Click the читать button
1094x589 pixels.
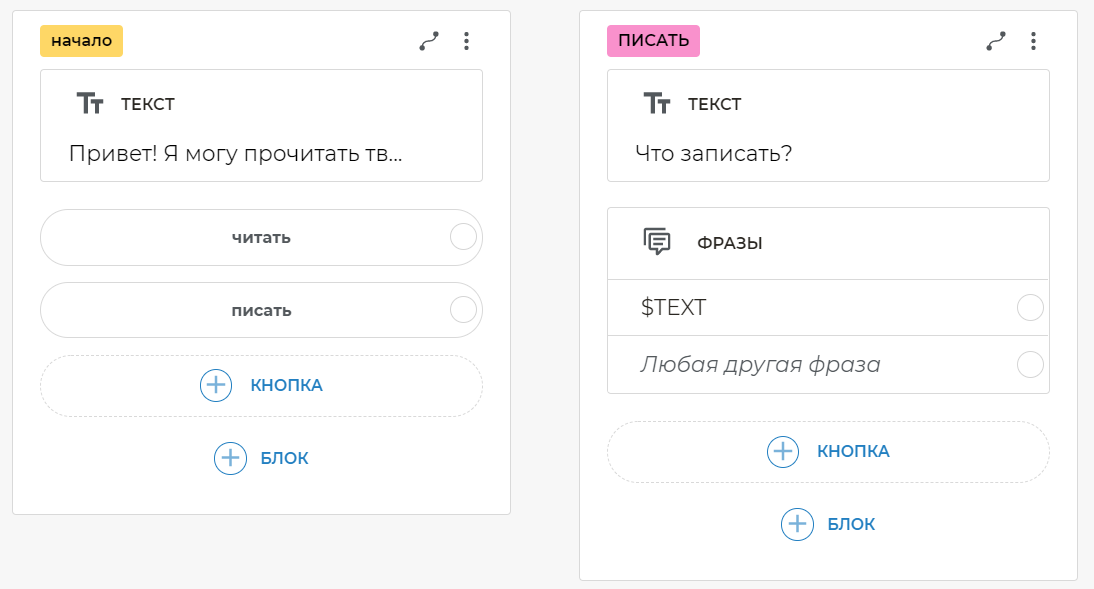[261, 237]
